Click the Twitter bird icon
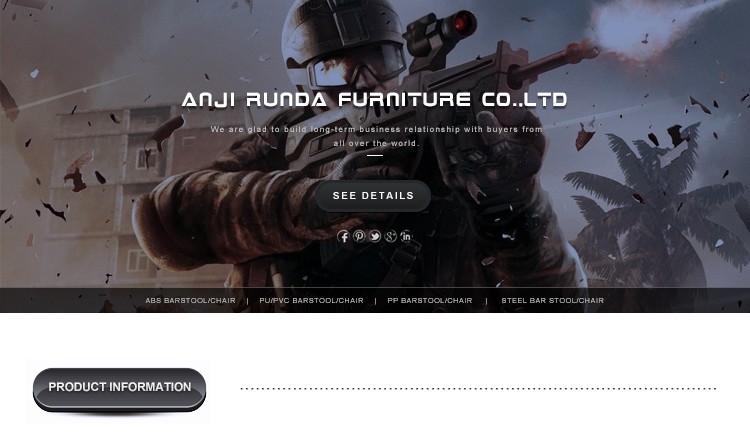750x445 pixels. pyautogui.click(x=375, y=236)
